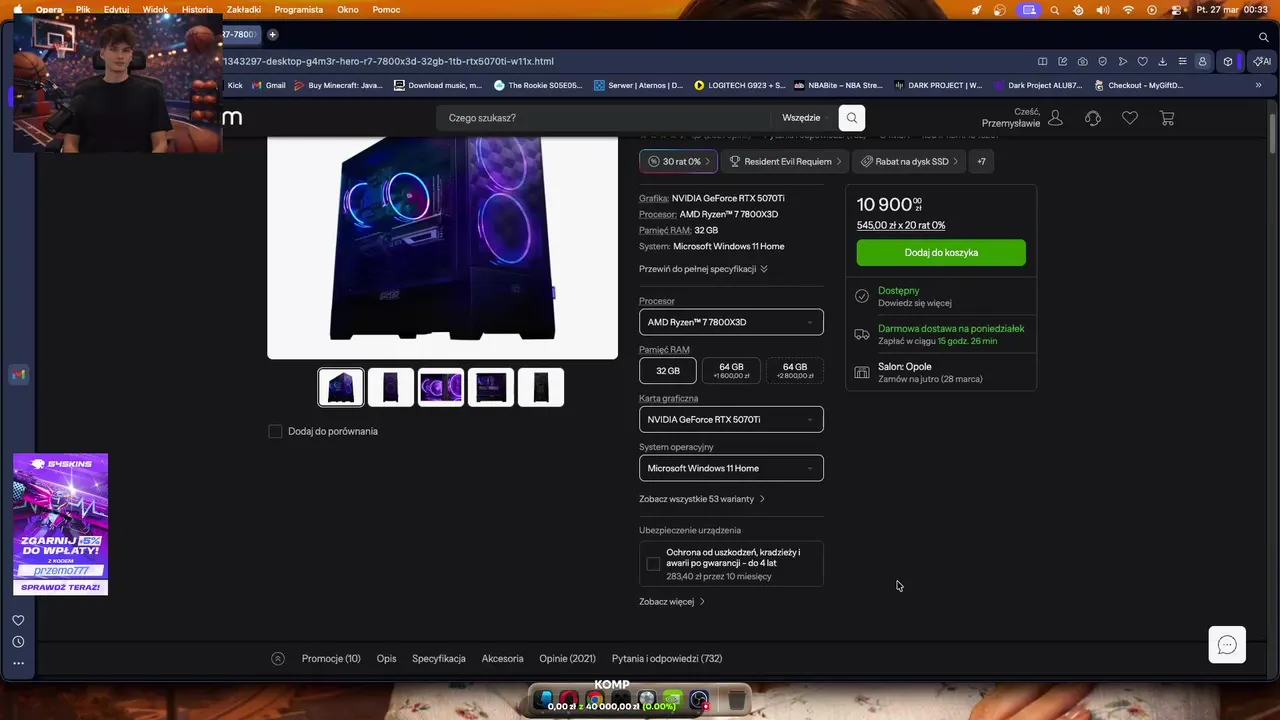This screenshot has width=1280, height=720.
Task: Open the 545,00 zł x 20 rat 0% link
Action: [901, 226]
